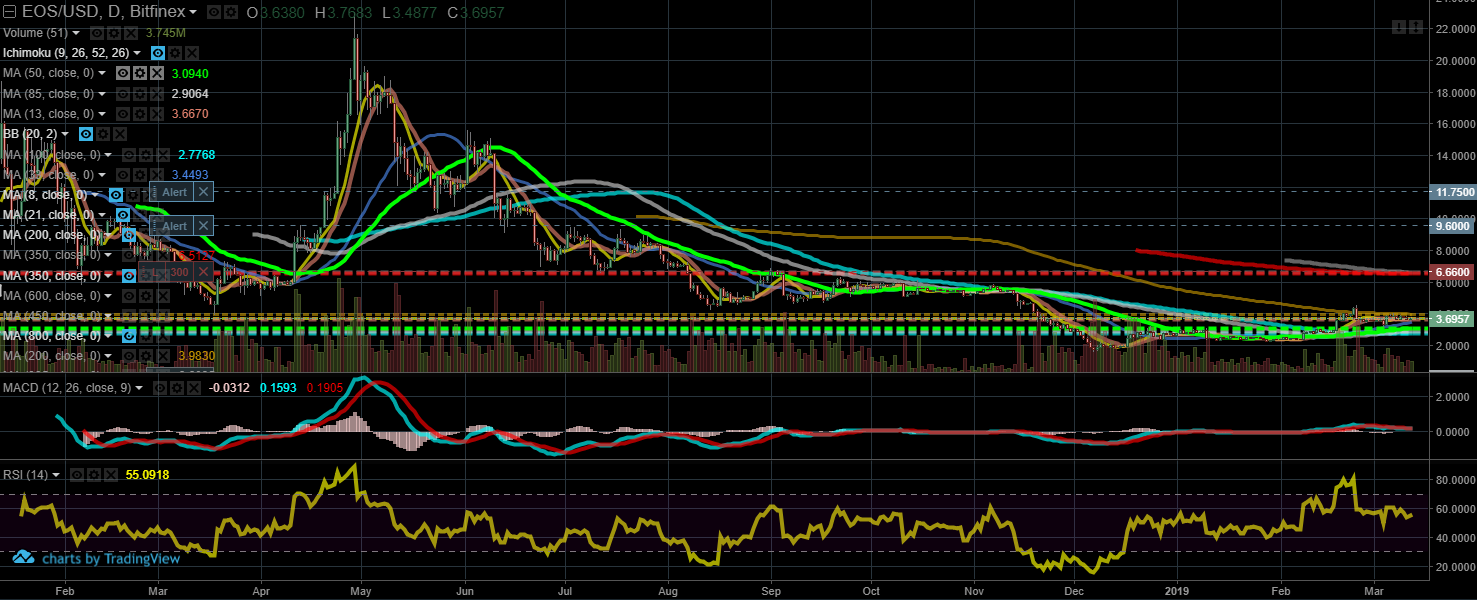Click the TradingView cloud logo
The image size is (1477, 600).
22,557
